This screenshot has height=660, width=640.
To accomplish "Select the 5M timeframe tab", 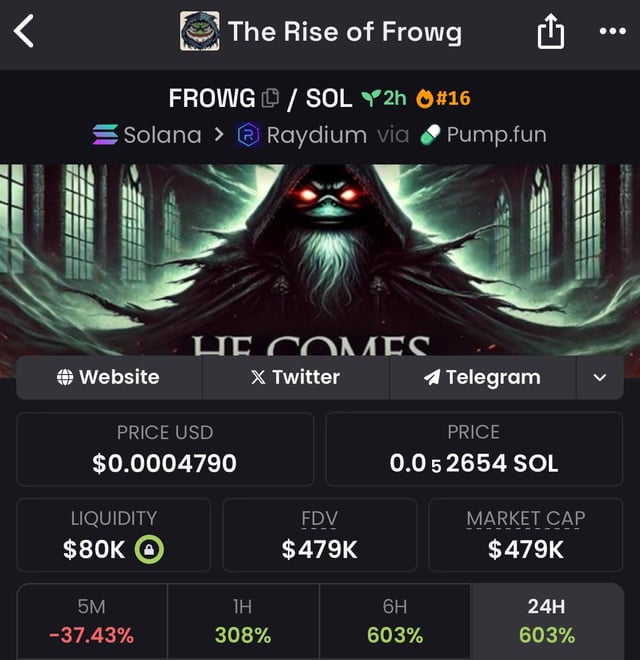I will pyautogui.click(x=91, y=621).
